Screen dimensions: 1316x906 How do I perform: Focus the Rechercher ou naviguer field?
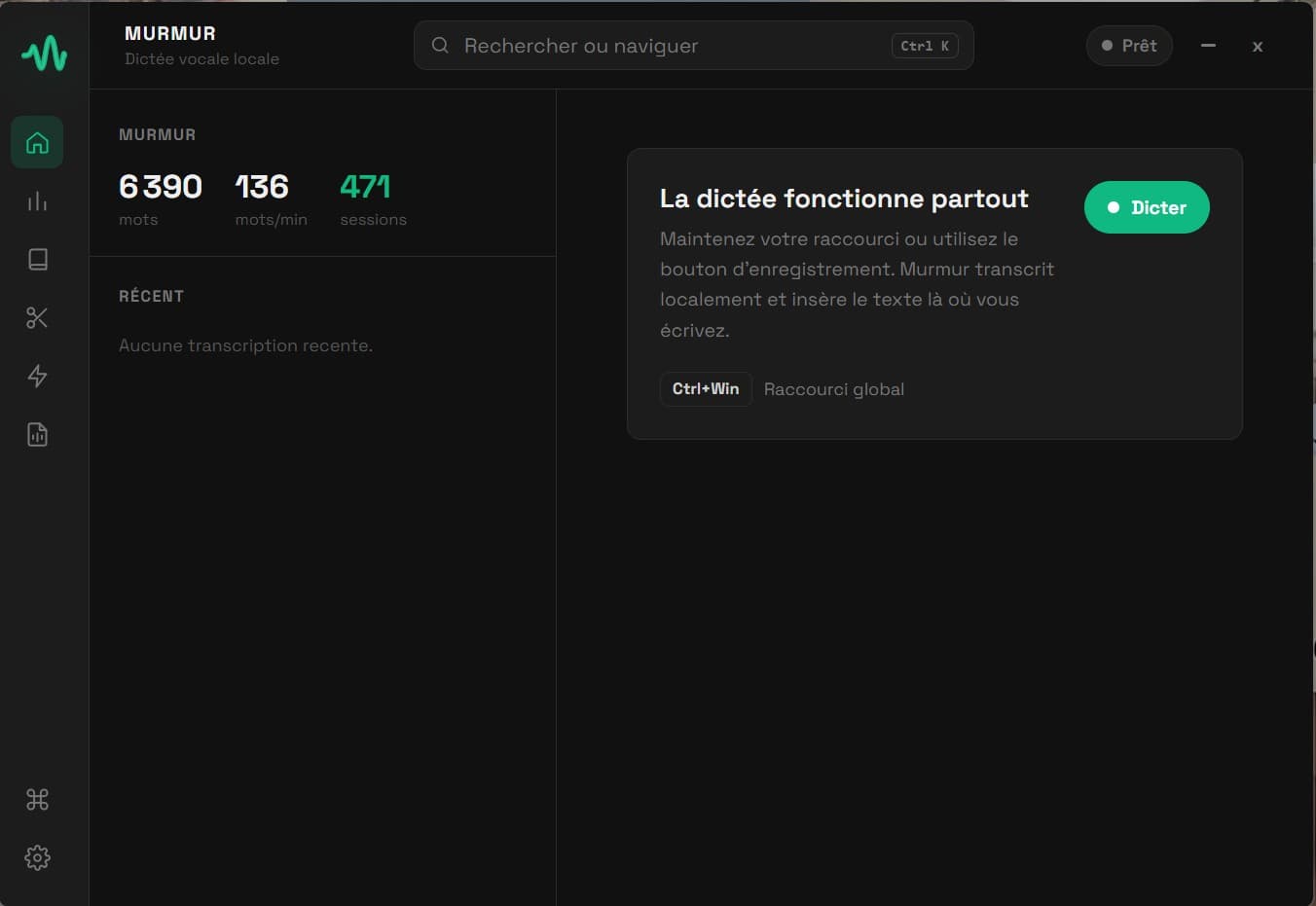click(x=693, y=46)
